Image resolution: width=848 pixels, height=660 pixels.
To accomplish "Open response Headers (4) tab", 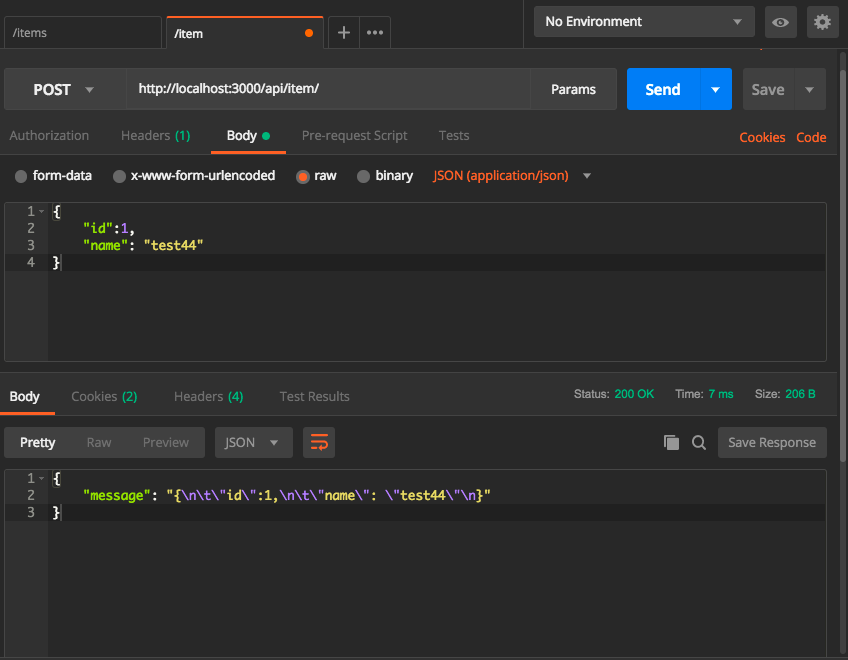I will point(209,397).
